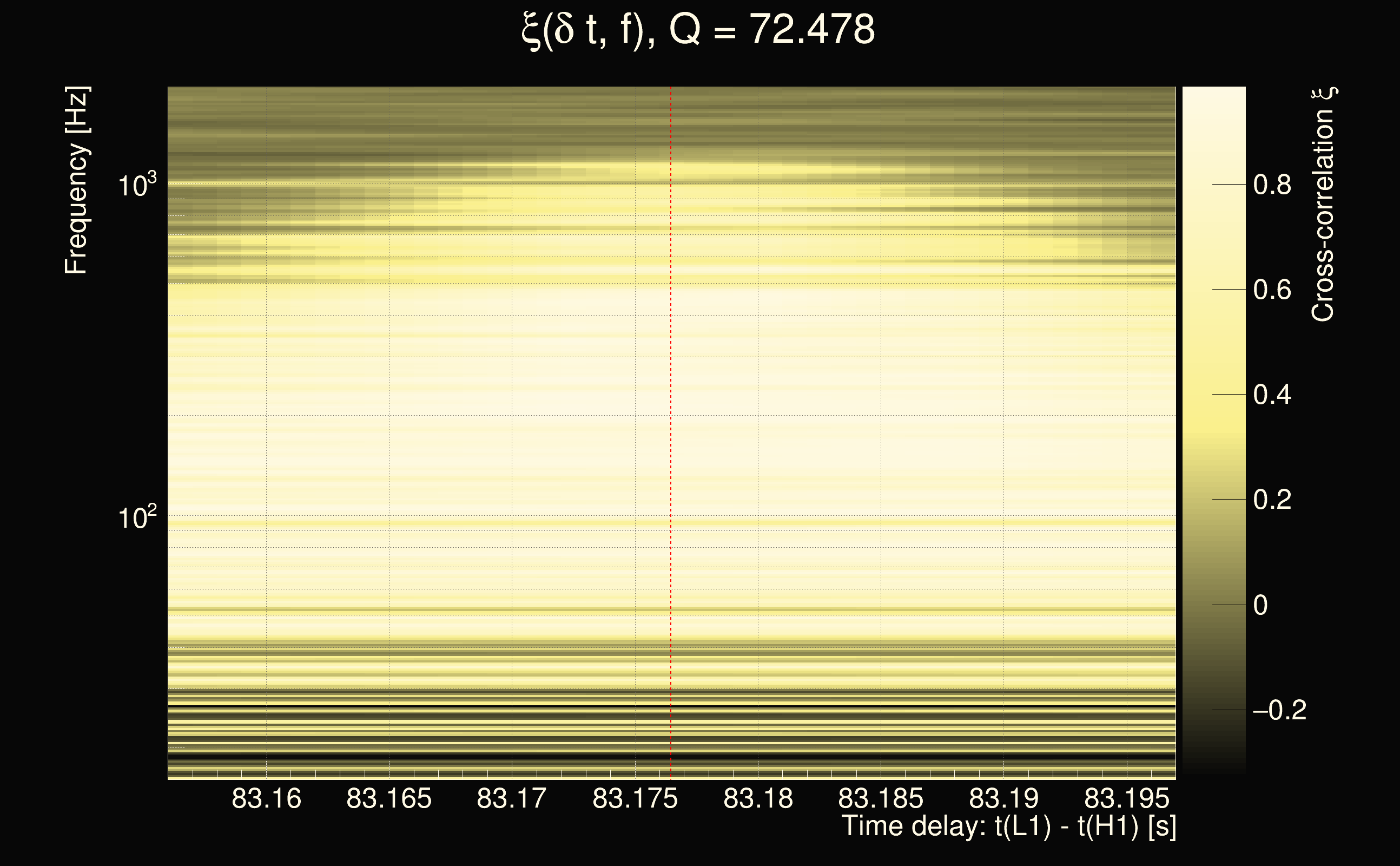Click the 83.175 x-axis tick label
This screenshot has height=866, width=1400.
[635, 798]
